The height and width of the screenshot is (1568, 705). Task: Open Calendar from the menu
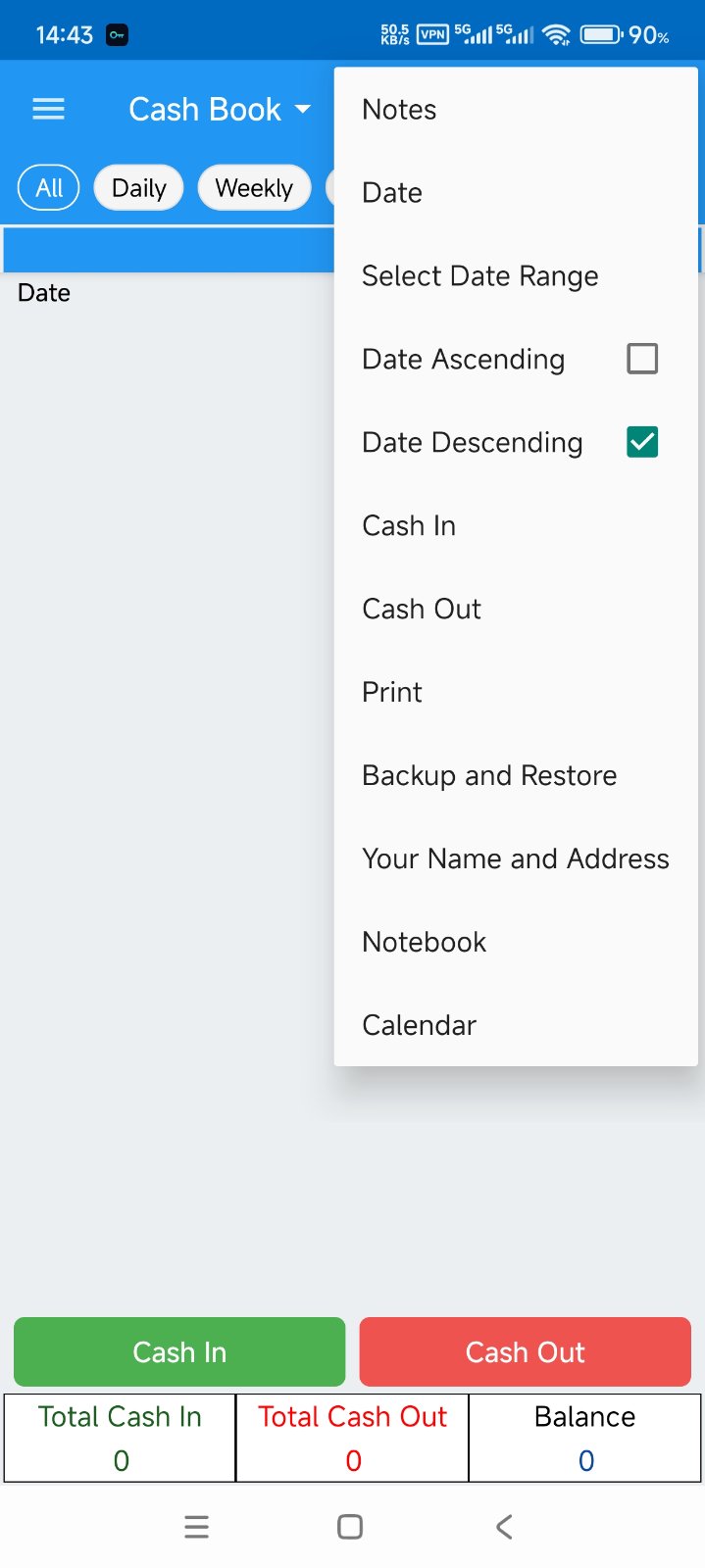click(419, 1025)
